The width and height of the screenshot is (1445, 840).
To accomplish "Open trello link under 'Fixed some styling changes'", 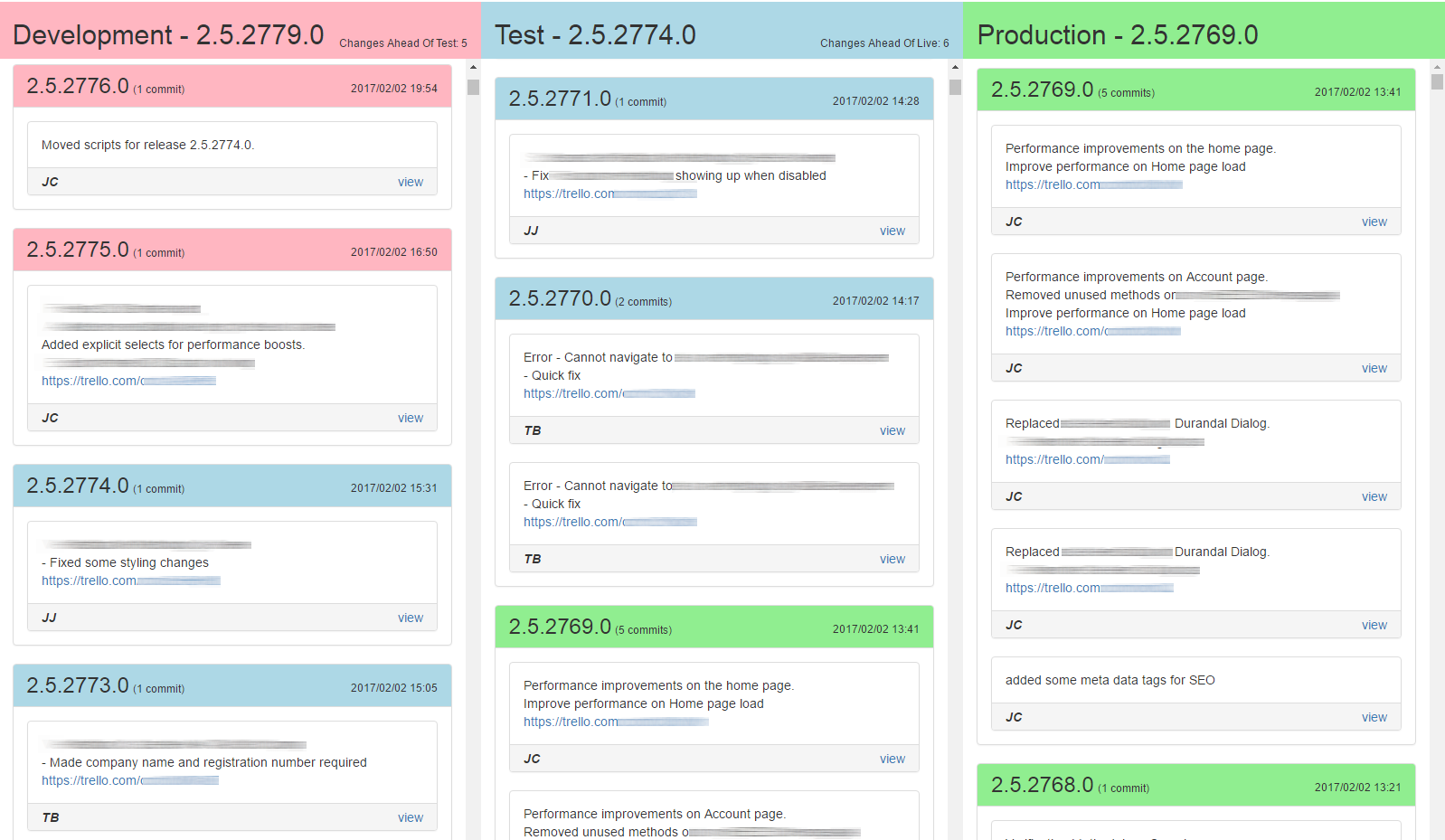I will point(131,580).
